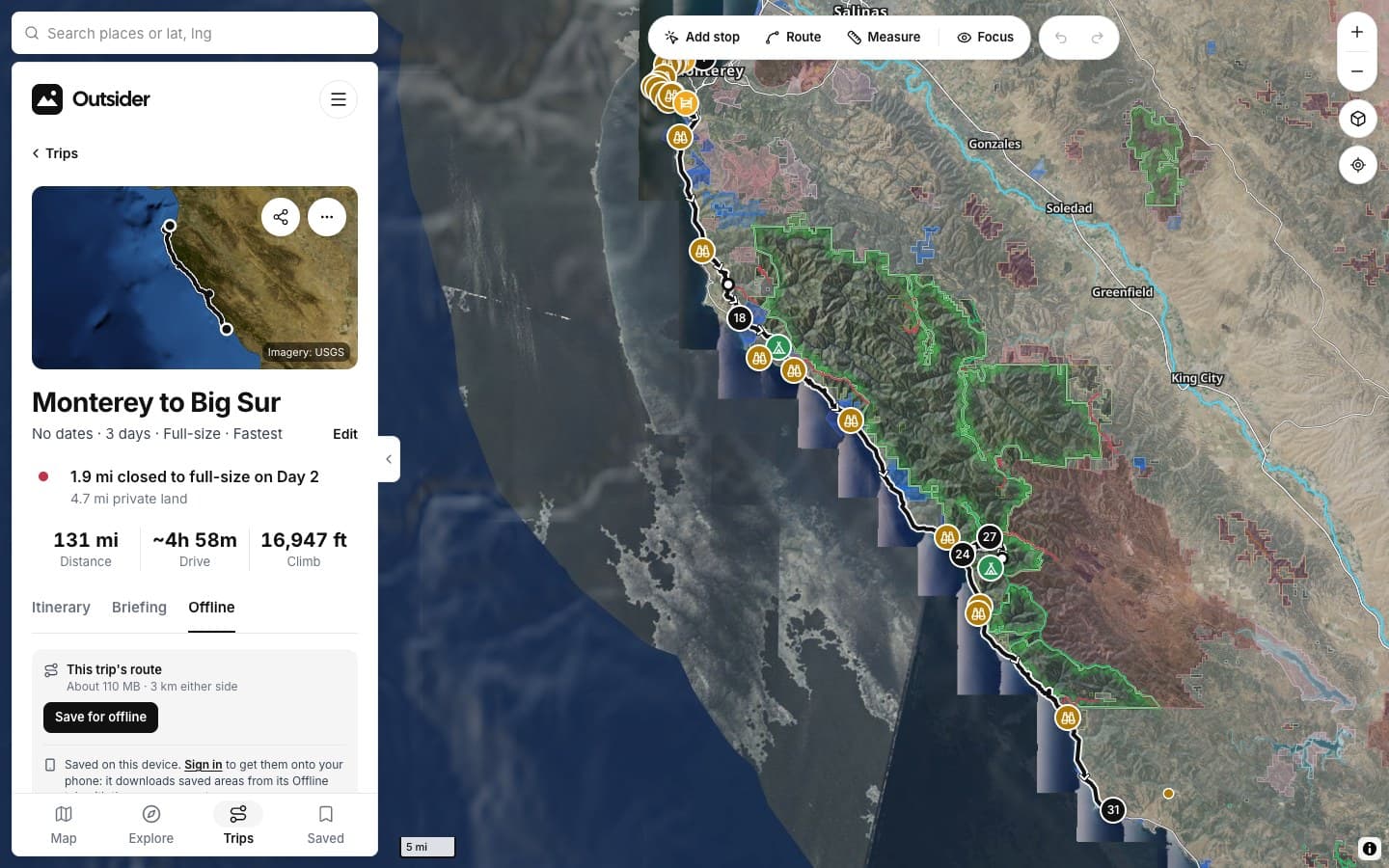Open the Trips bottom navigation item
This screenshot has width=1389, height=868.
click(x=238, y=825)
